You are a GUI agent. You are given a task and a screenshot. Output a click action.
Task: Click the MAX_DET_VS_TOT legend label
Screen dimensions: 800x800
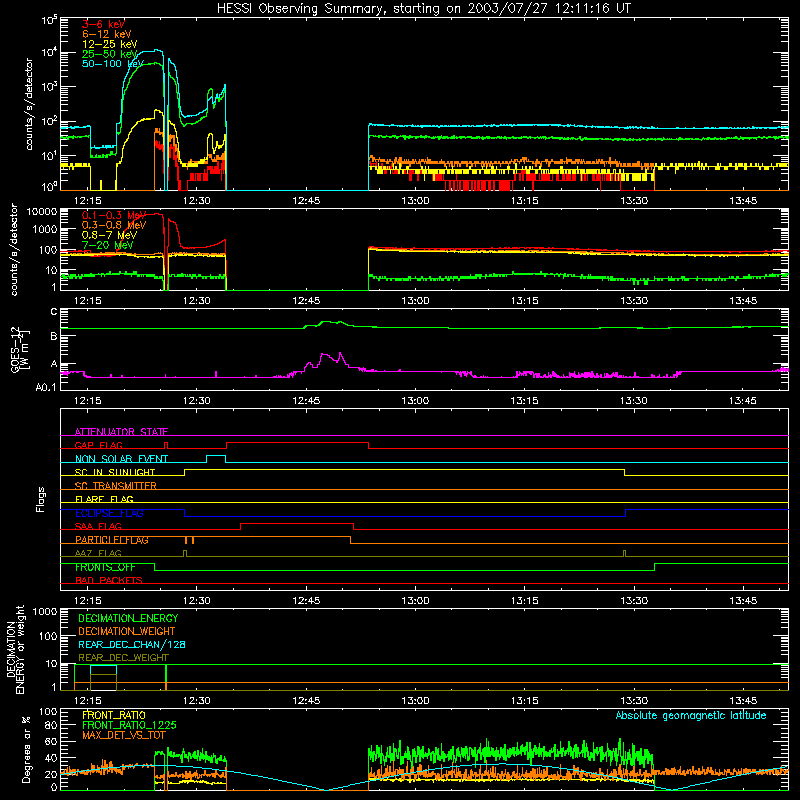pyautogui.click(x=124, y=735)
